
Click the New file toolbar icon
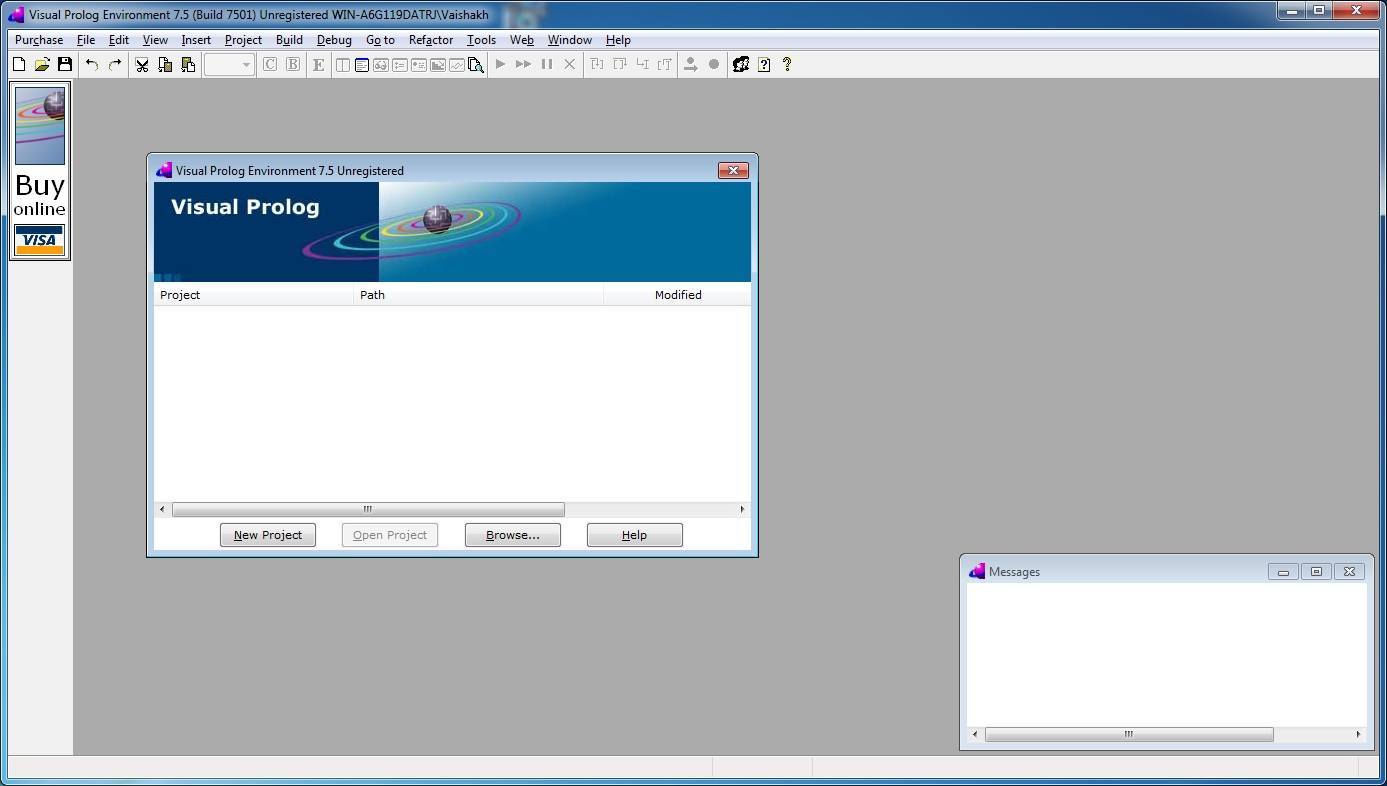(19, 64)
